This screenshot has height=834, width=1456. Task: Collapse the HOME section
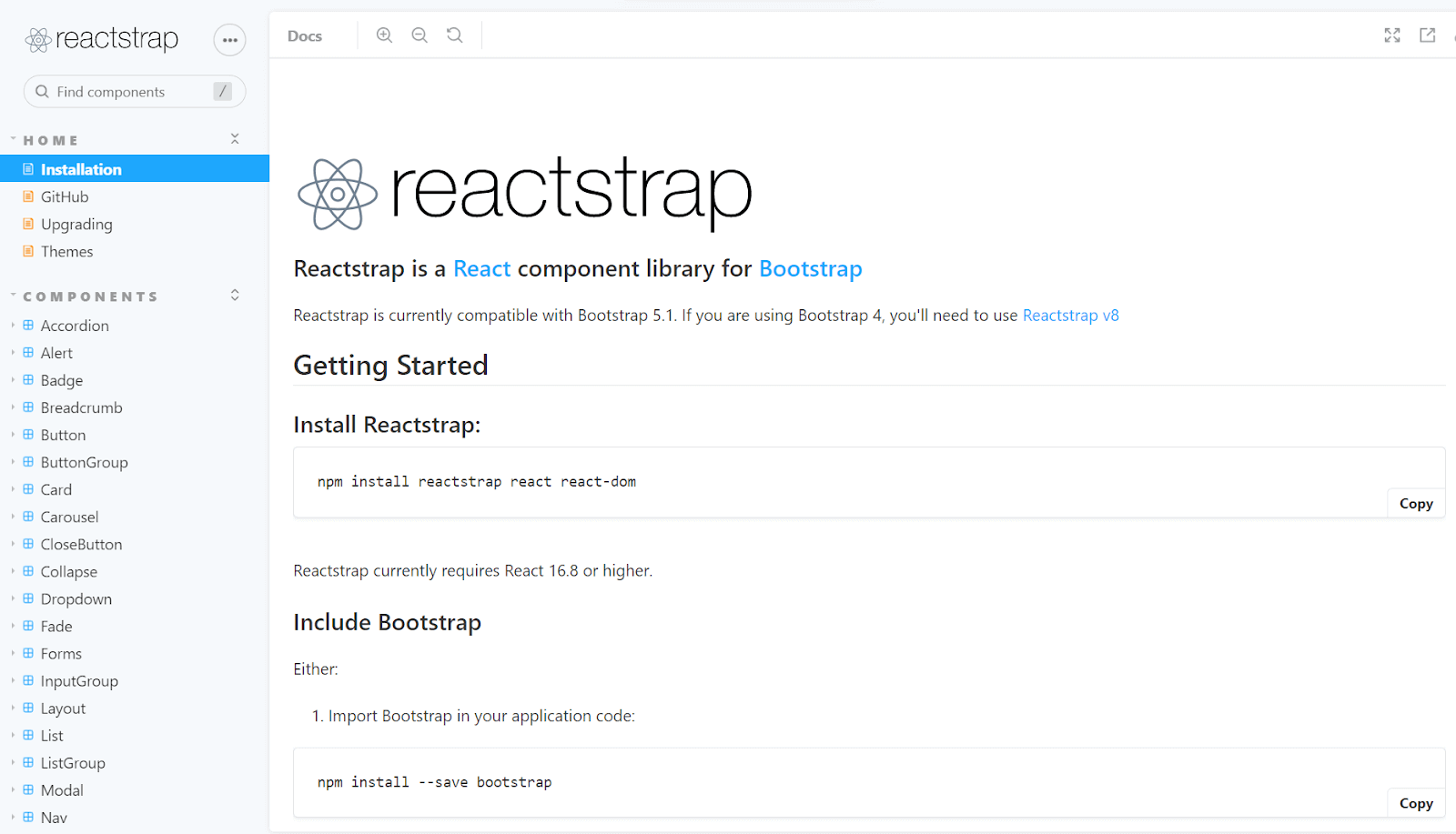click(235, 138)
